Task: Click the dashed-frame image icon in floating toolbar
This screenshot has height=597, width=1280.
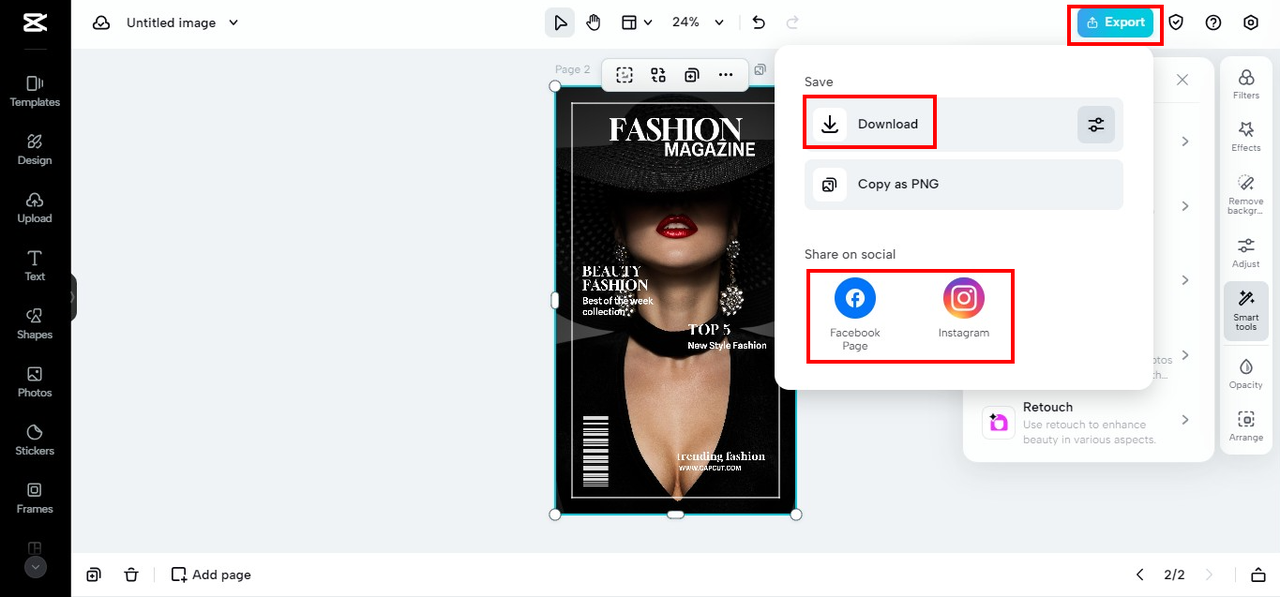Action: tap(625, 74)
